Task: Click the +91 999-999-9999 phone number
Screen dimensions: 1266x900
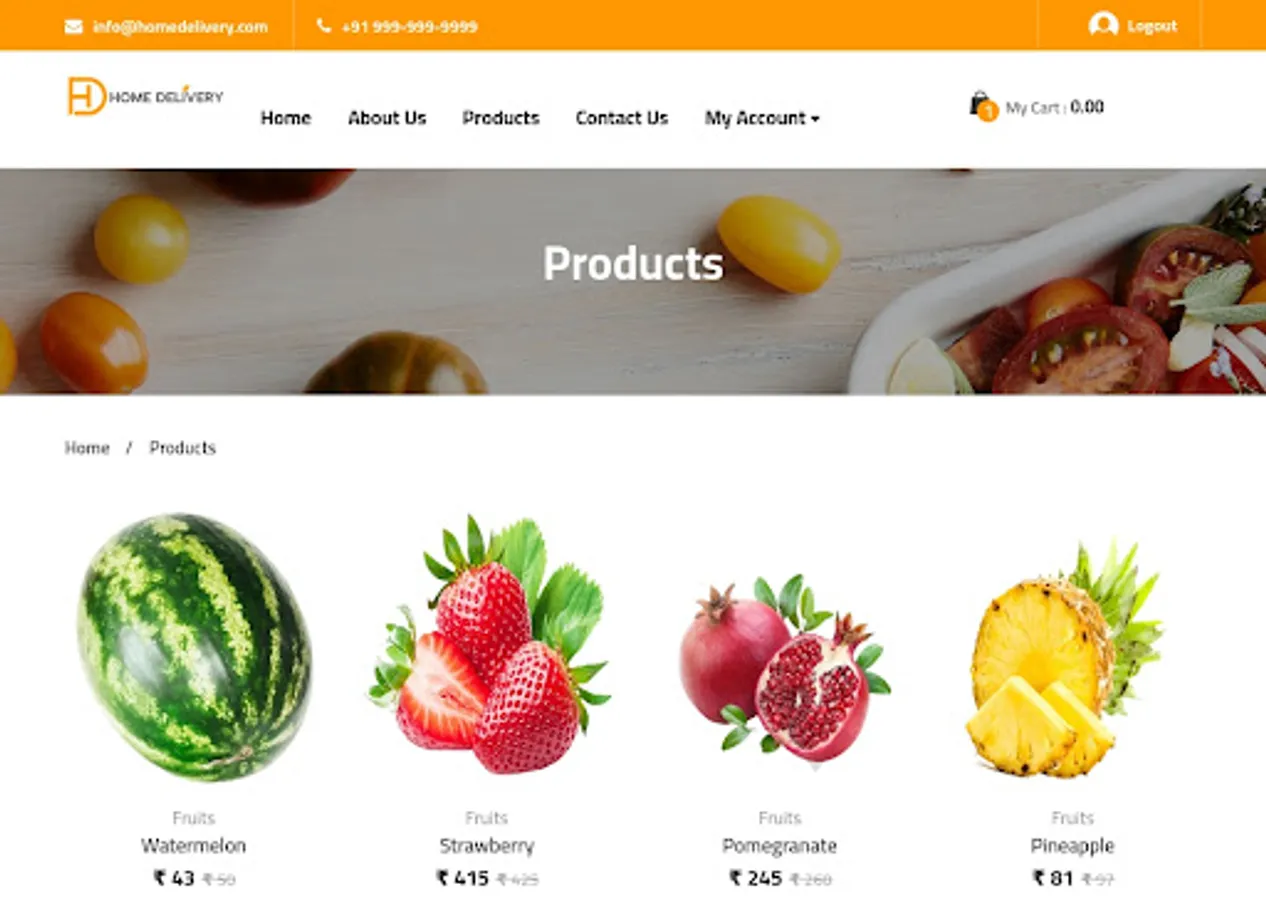Action: [409, 27]
